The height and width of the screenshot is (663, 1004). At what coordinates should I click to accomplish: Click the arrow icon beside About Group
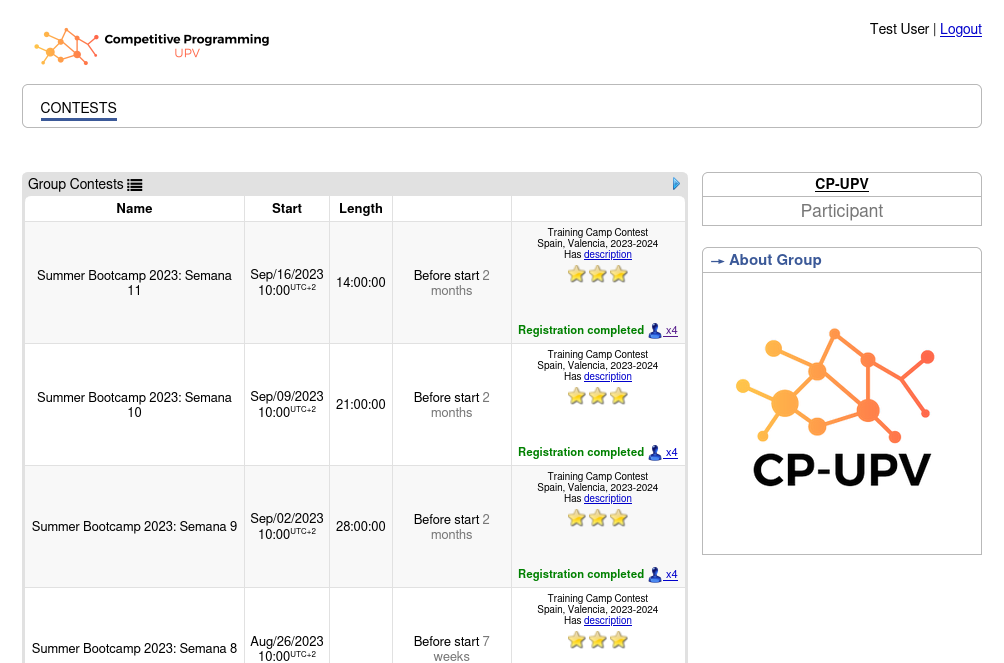(x=717, y=261)
